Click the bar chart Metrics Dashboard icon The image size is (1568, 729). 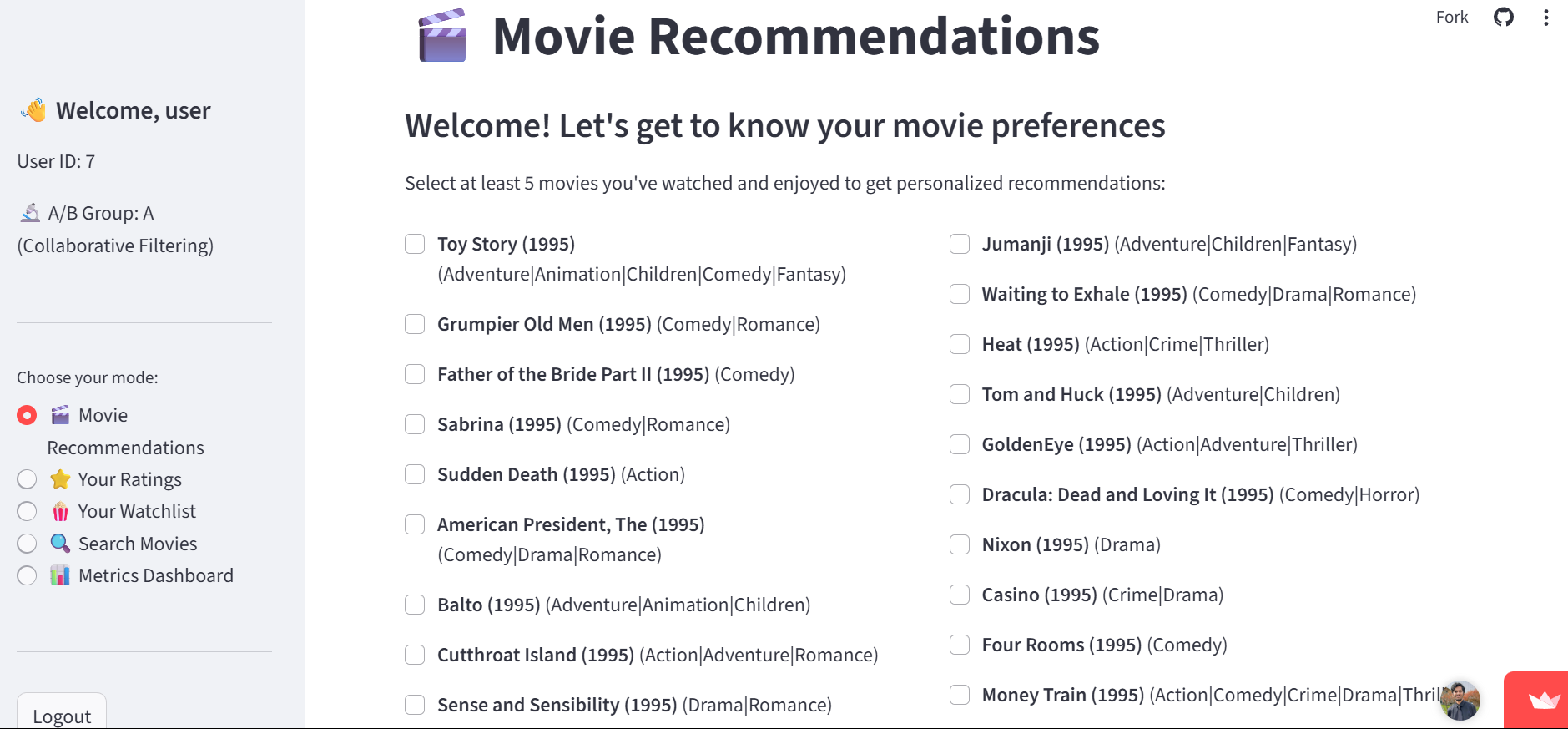coord(60,575)
